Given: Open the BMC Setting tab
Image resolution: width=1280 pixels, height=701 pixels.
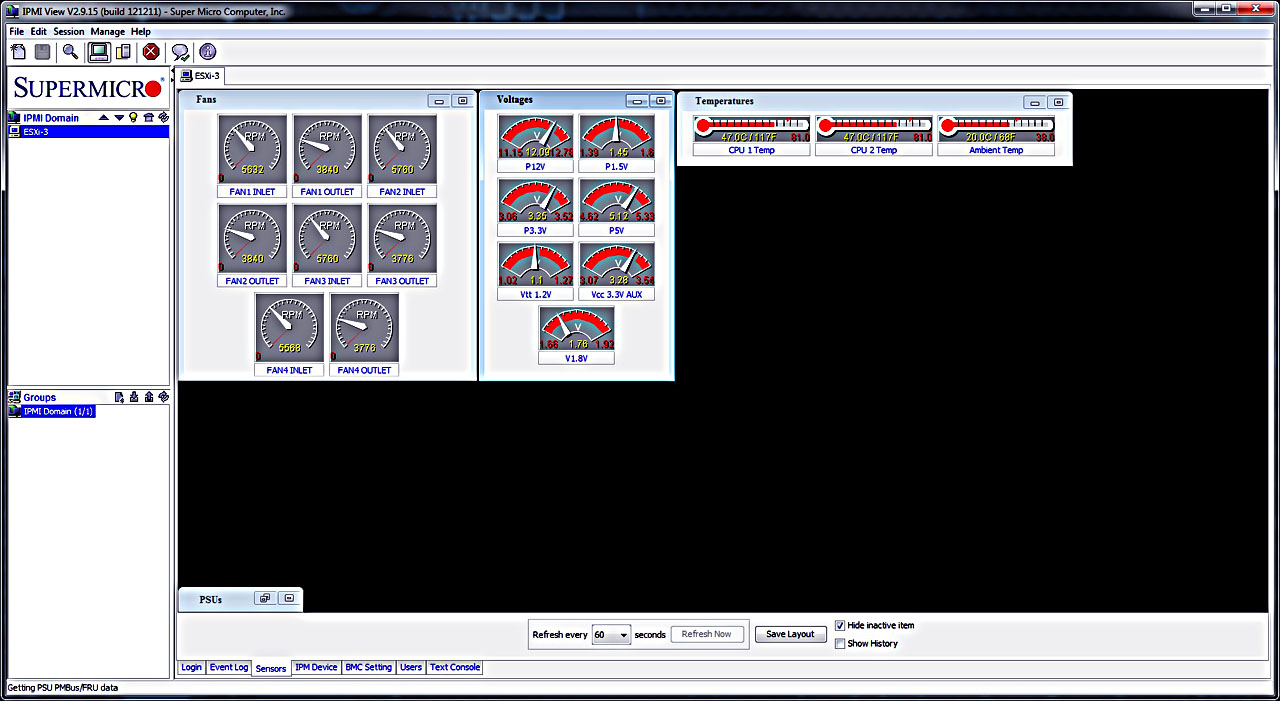Looking at the screenshot, I should click(369, 667).
